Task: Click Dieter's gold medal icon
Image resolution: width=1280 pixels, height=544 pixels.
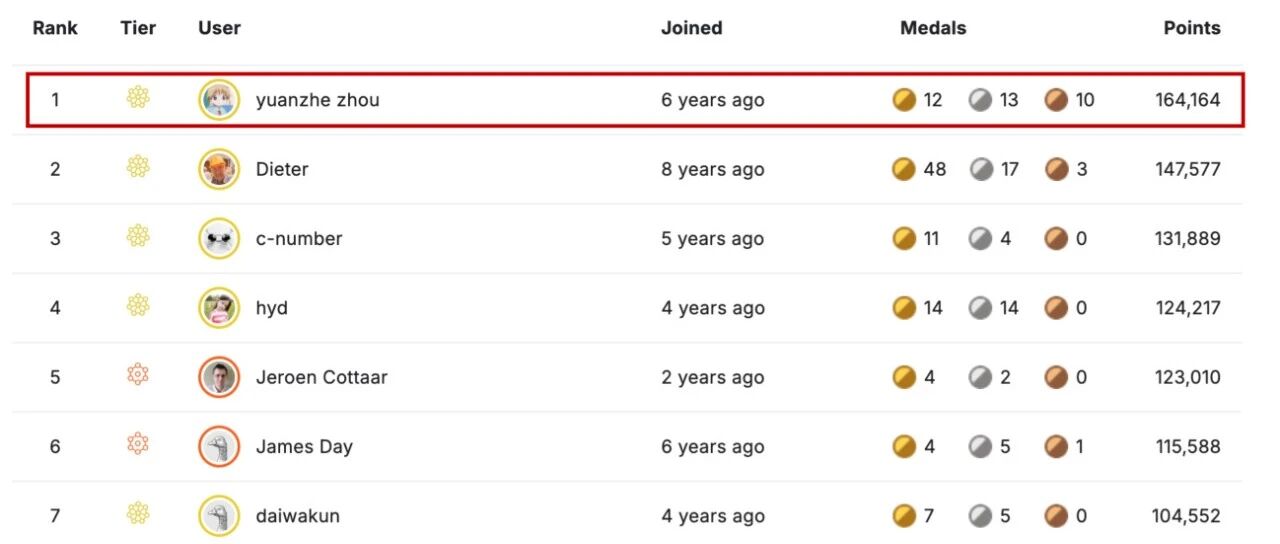Action: tap(904, 169)
